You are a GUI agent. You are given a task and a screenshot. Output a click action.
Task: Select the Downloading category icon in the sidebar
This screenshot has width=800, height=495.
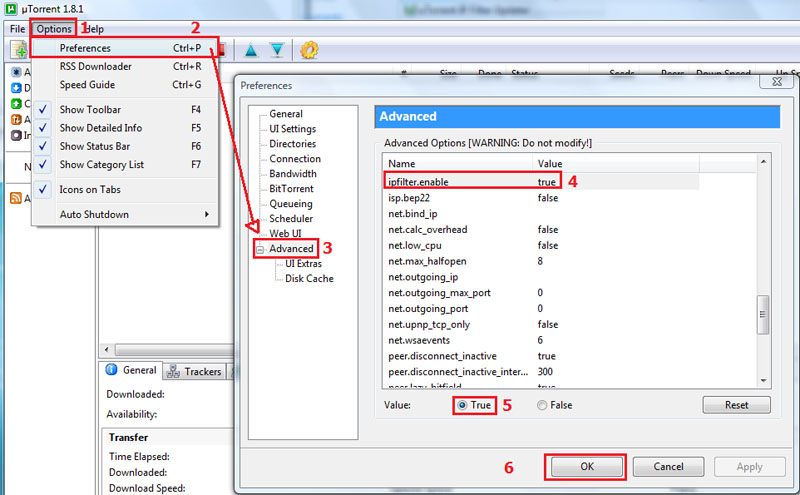point(16,88)
